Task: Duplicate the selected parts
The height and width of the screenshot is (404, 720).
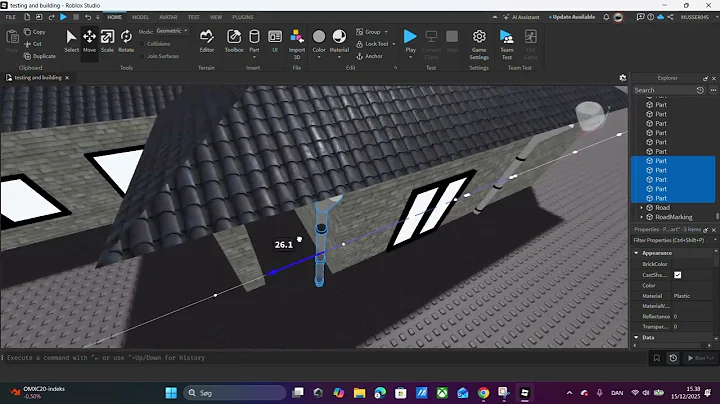Action: coord(39,56)
